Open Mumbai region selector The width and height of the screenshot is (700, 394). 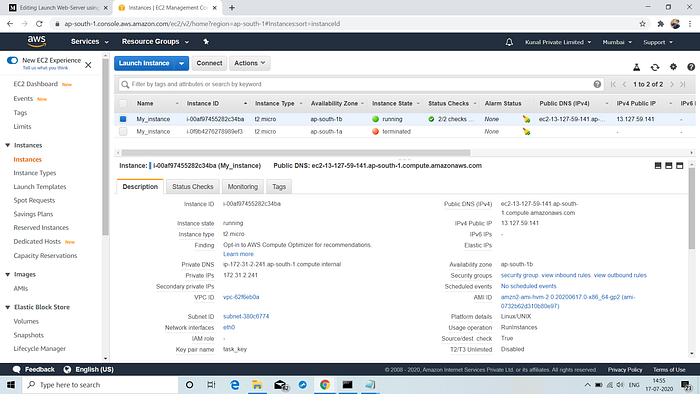[617, 42]
